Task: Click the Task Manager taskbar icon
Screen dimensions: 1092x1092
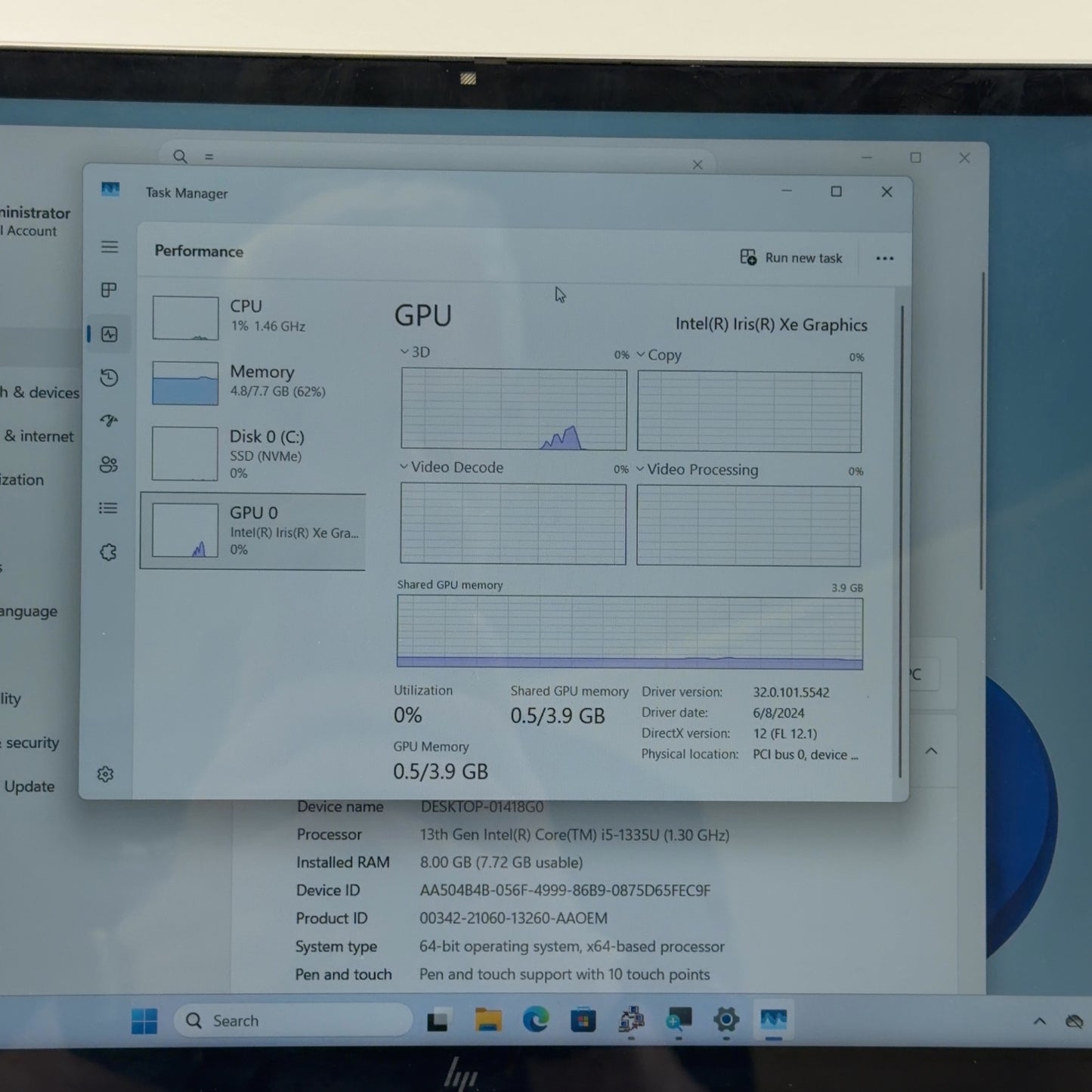Action: point(774,1020)
